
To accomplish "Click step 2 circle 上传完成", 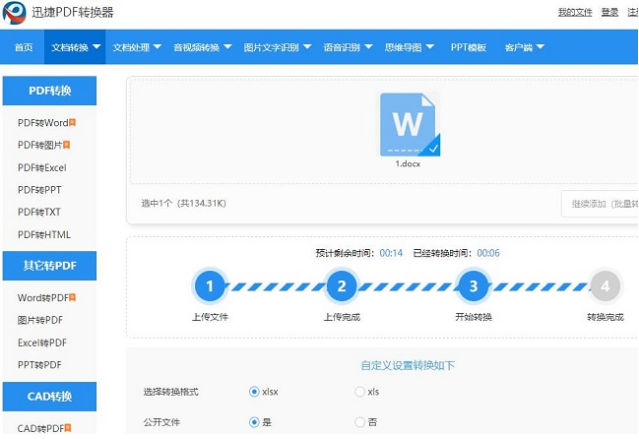I will pos(342,286).
